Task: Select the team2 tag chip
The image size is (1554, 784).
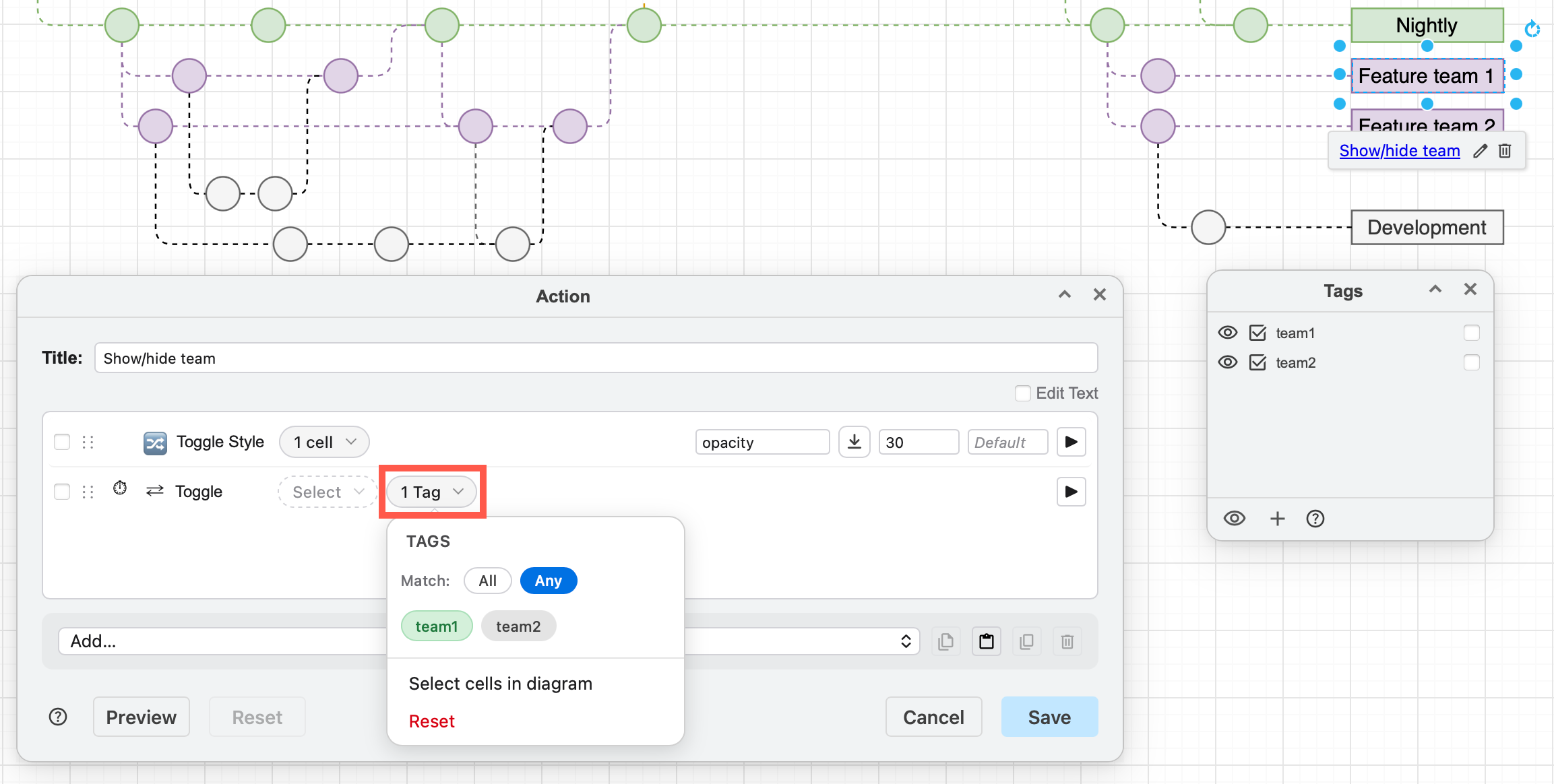Action: click(x=518, y=626)
